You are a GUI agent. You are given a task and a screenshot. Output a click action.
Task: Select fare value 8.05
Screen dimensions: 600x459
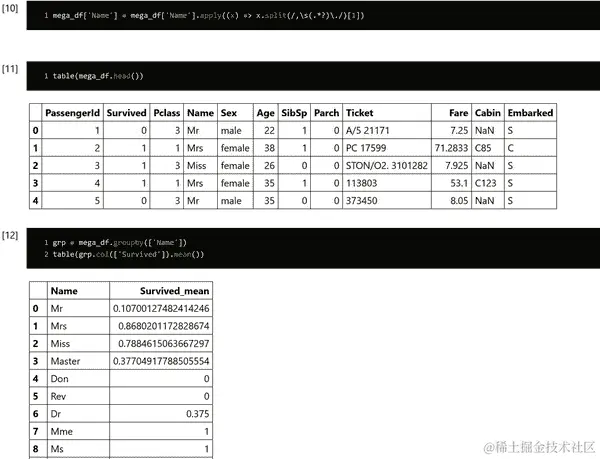pyautogui.click(x=459, y=201)
